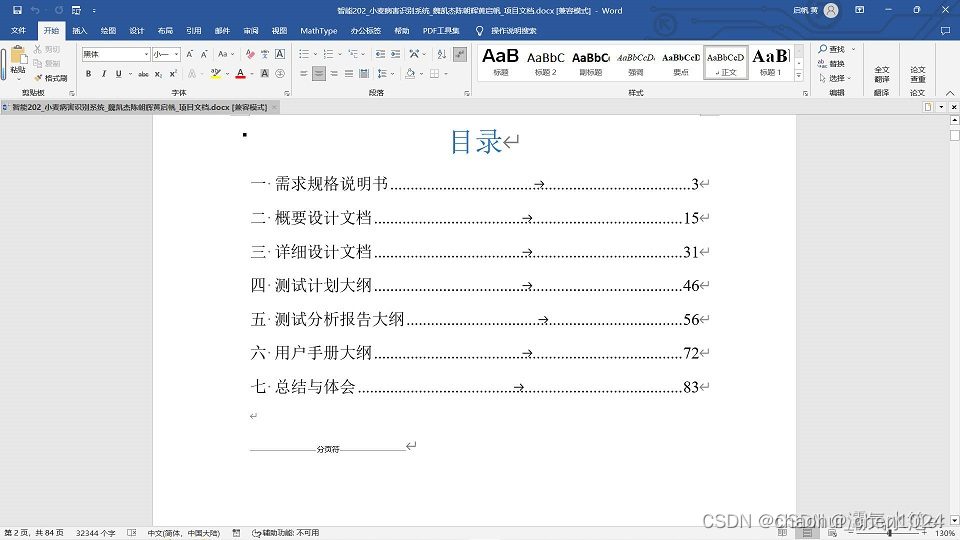Image resolution: width=960 pixels, height=540 pixels.
Task: Paste from clipboard
Action: tap(18, 62)
